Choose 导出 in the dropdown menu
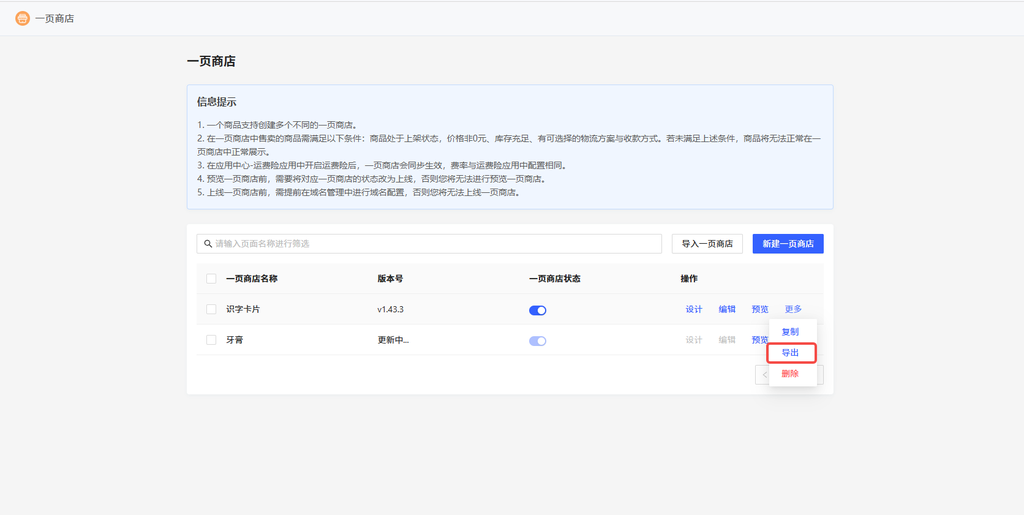Screen dimensions: 1024x515 coord(790,353)
